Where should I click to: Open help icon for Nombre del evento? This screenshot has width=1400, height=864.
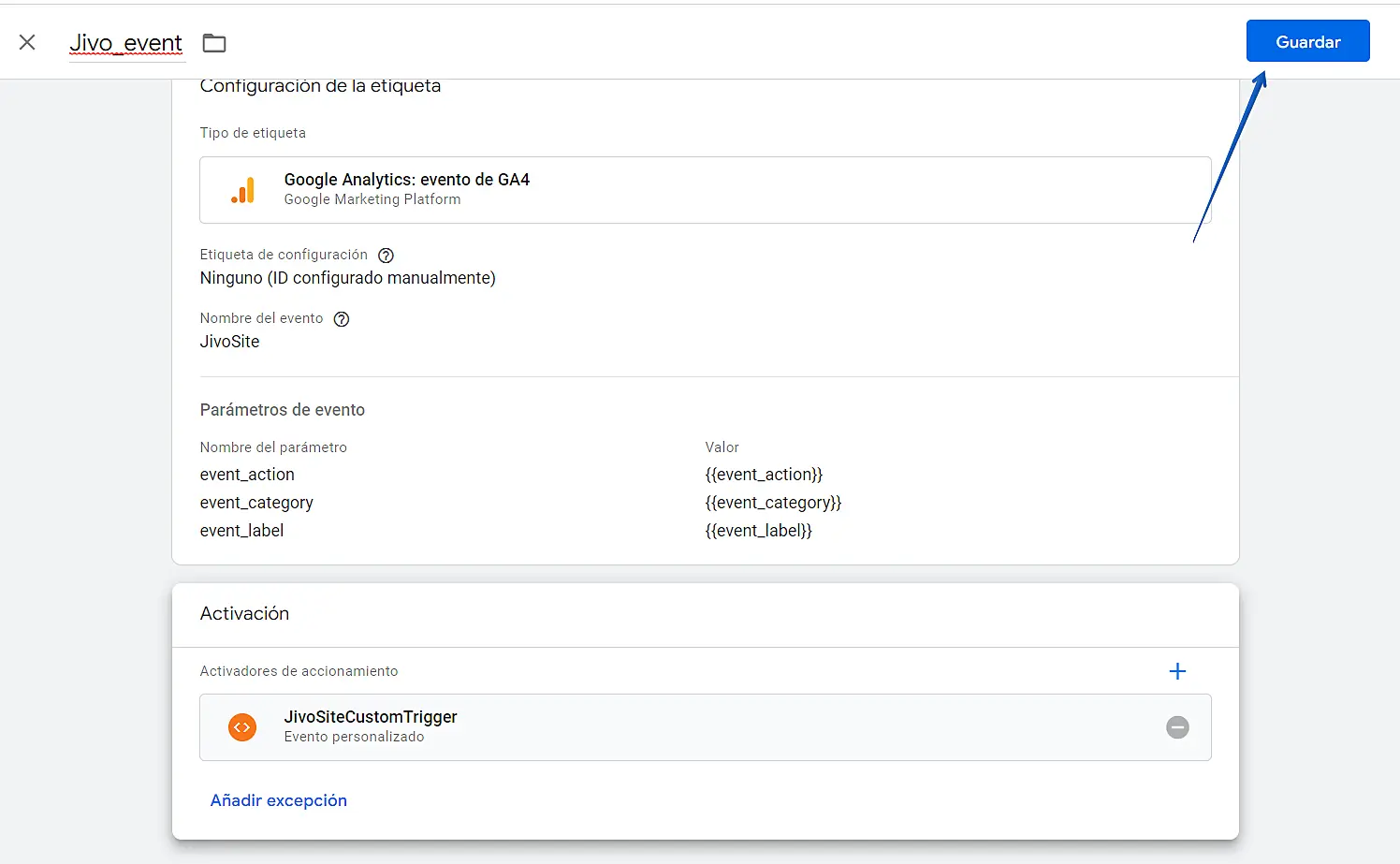(342, 319)
